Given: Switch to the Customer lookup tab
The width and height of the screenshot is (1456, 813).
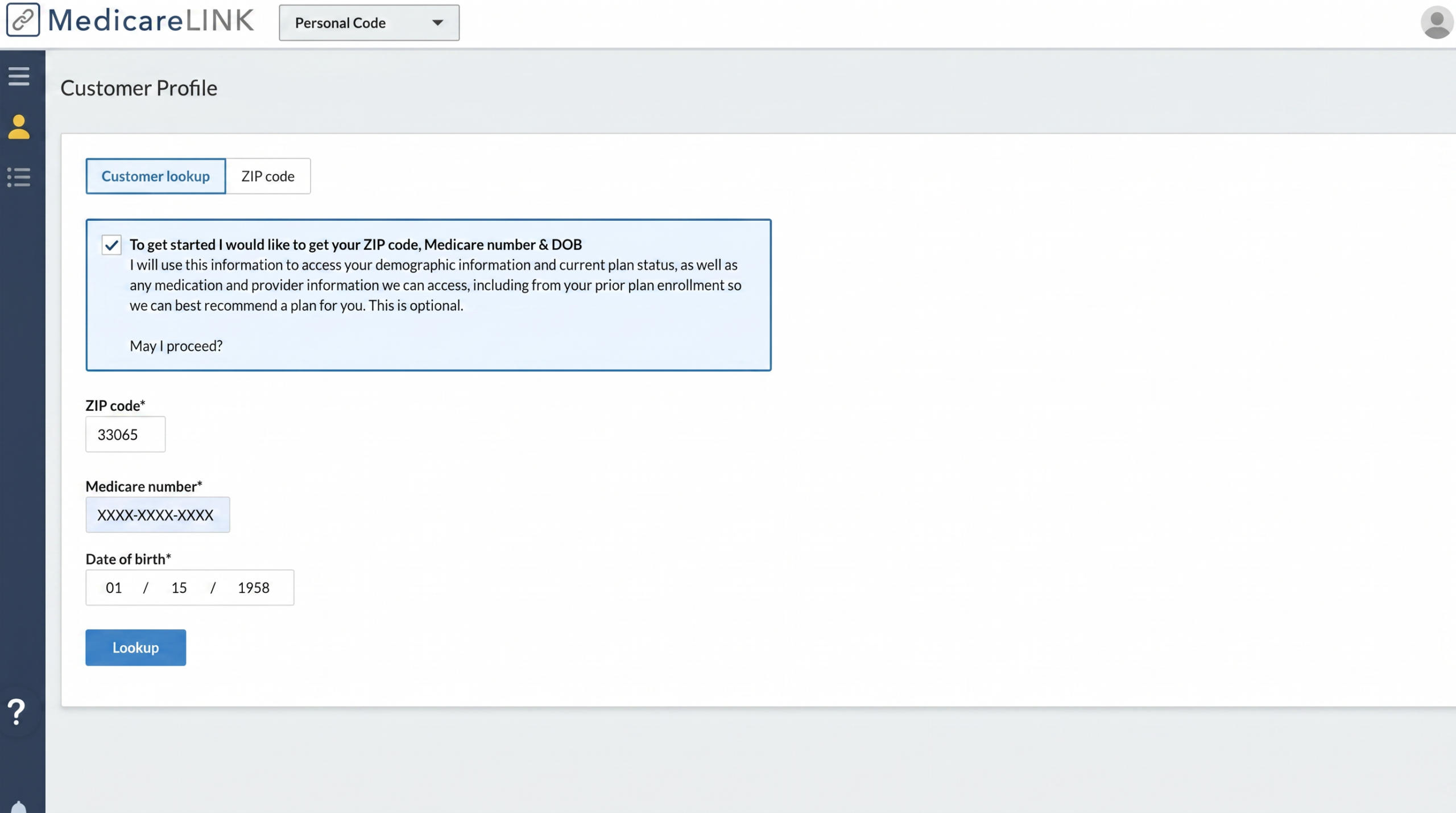Looking at the screenshot, I should pyautogui.click(x=156, y=176).
